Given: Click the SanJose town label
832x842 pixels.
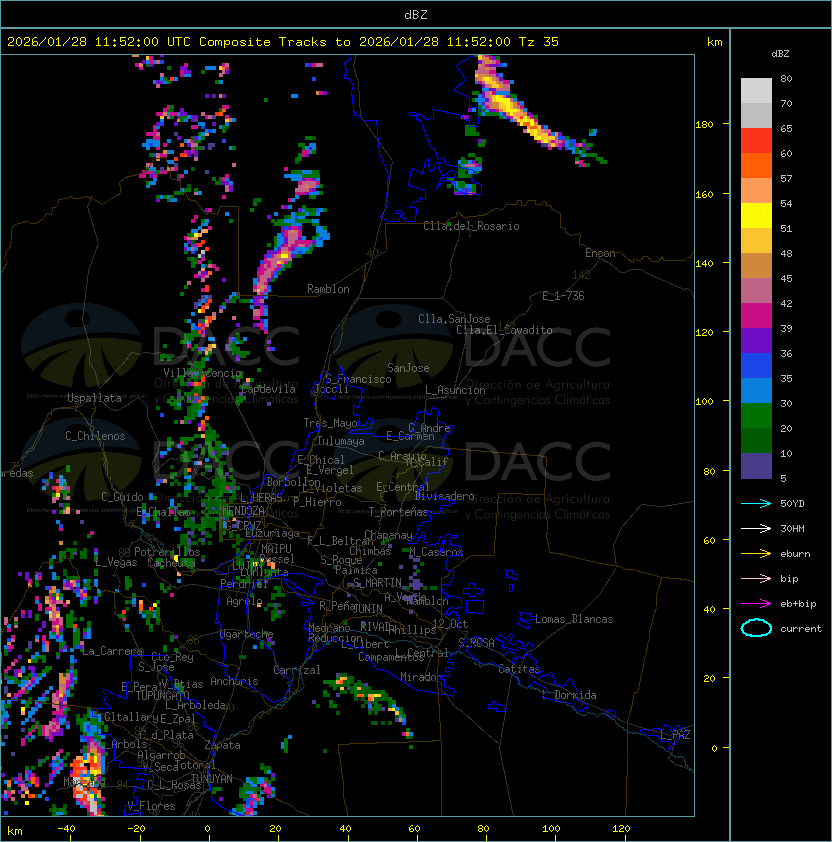Looking at the screenshot, I should coord(408,368).
